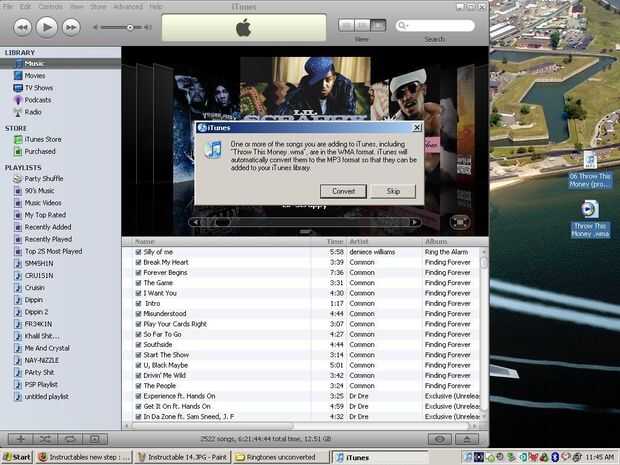
Task: Toggle repeat button at bottom
Action: coord(70,439)
